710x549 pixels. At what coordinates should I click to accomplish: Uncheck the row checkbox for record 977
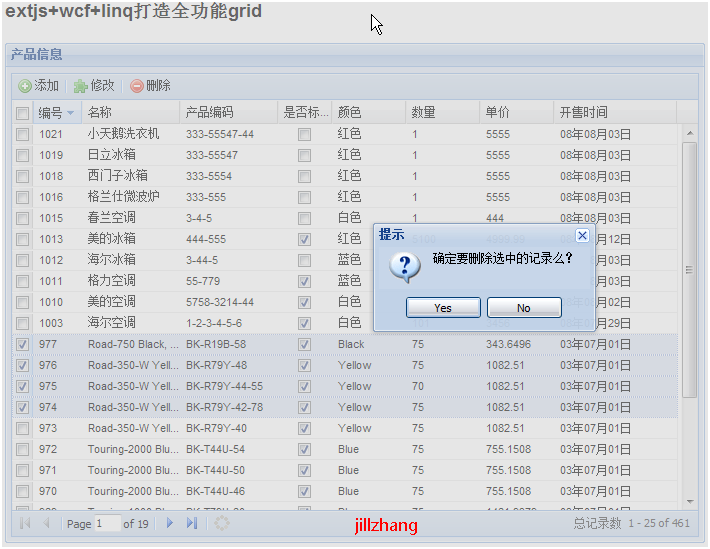point(22,344)
